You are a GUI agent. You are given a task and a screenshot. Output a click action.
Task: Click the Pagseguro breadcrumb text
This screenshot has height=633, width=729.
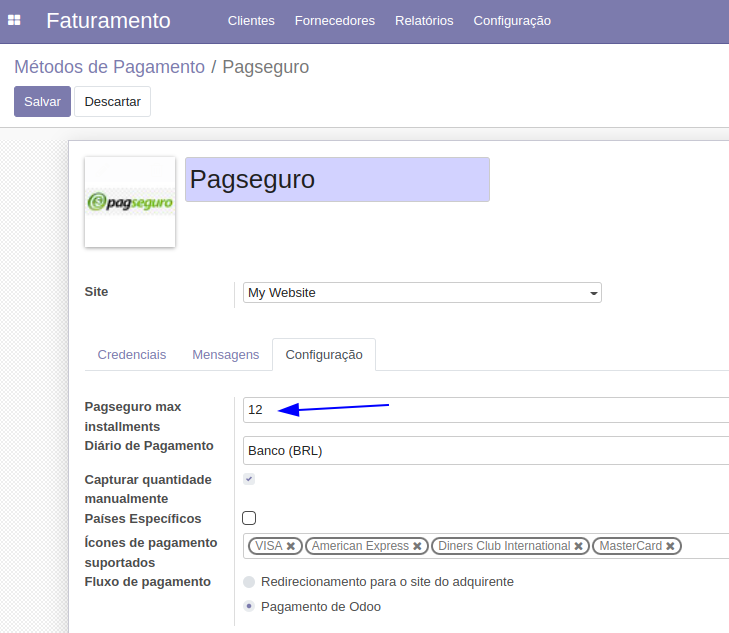pos(265,67)
